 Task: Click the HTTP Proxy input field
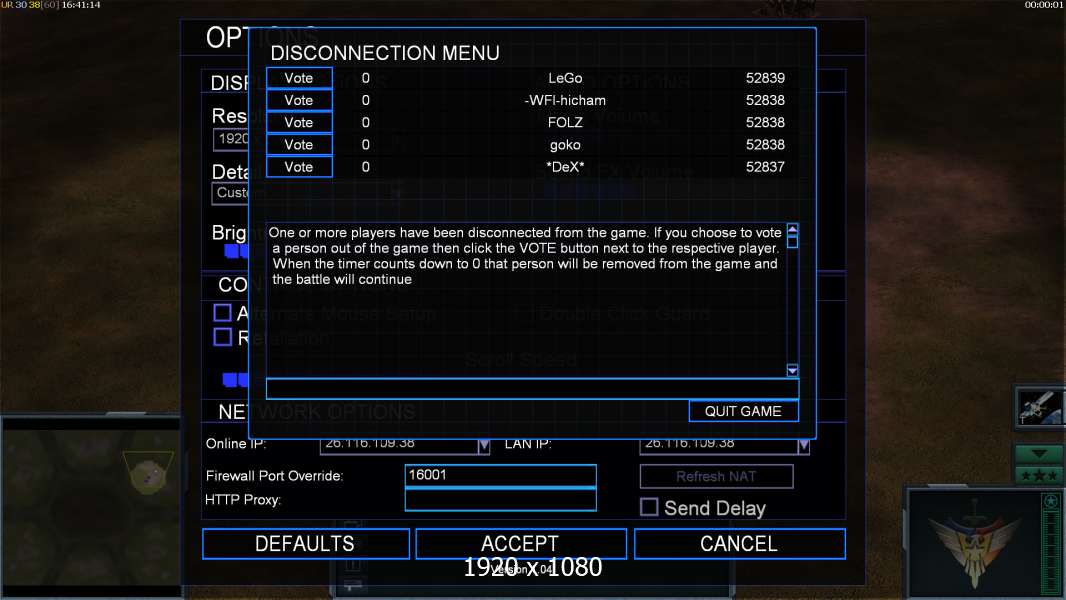coord(500,499)
